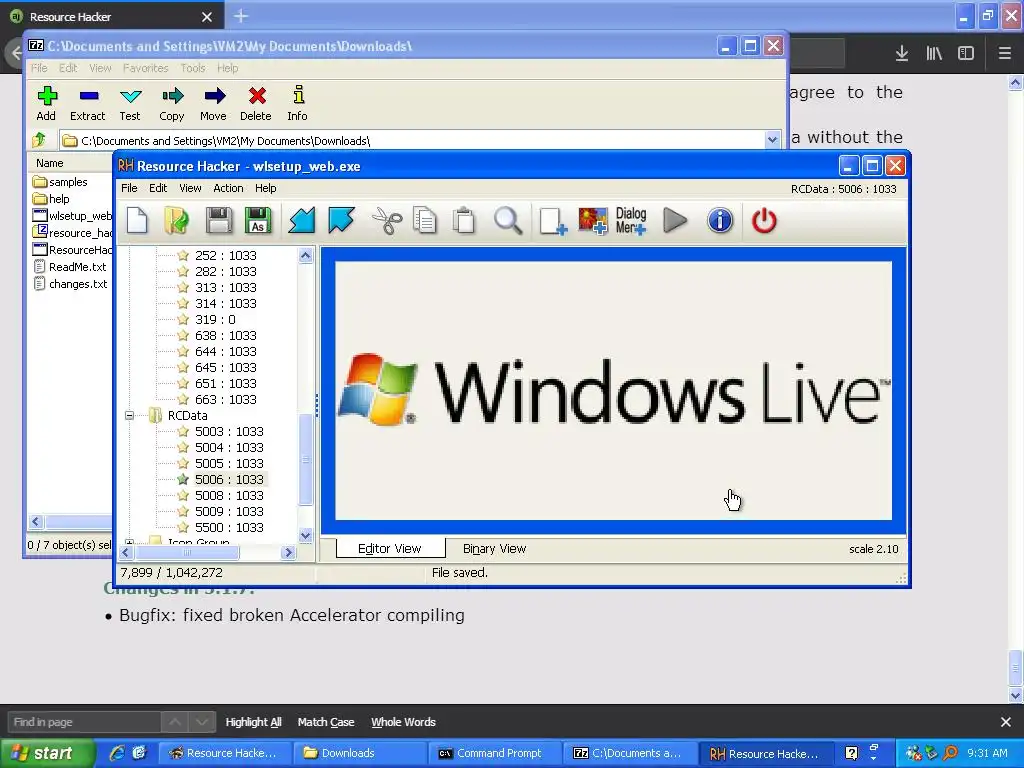Screen dimensions: 1024x768
Task: Click the Test icon in 7-Zip
Action: pyautogui.click(x=130, y=103)
